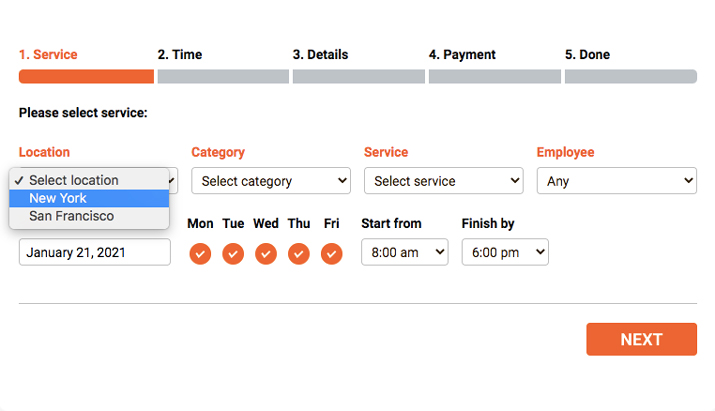Select the 5. Done step label
Screen dimensions: 715x411
[x=587, y=55]
